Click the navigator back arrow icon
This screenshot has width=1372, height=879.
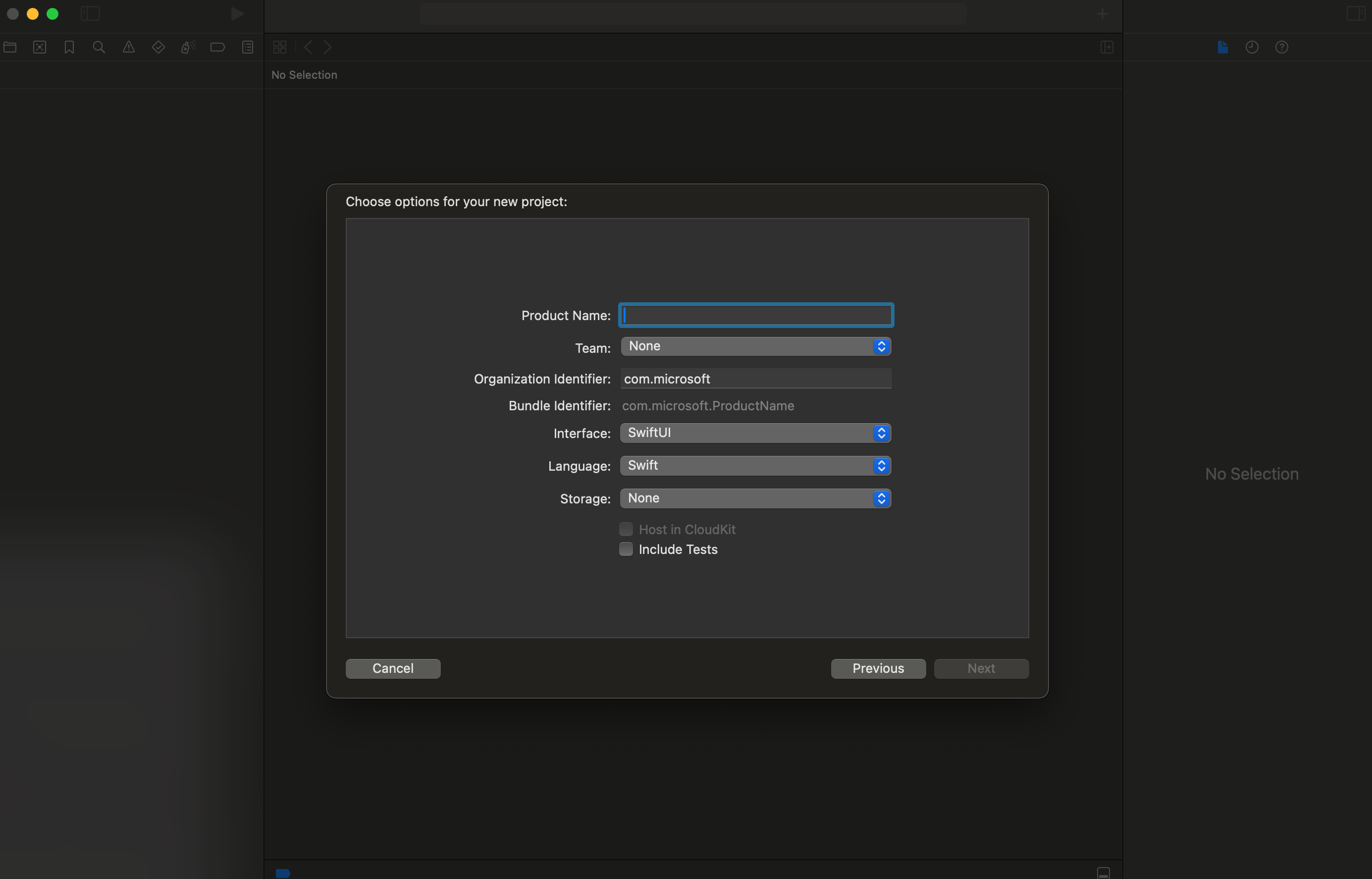pos(308,47)
